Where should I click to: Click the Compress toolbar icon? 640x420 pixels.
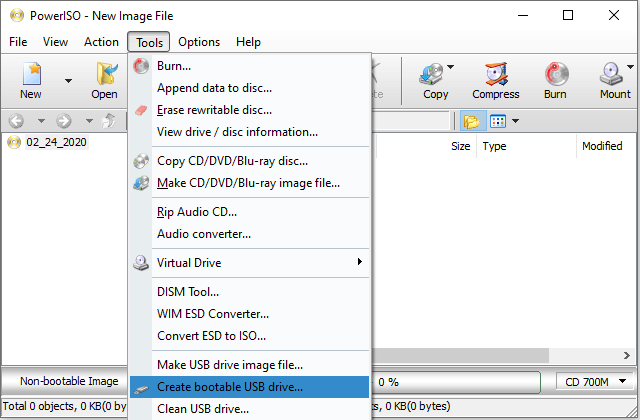[x=496, y=74]
